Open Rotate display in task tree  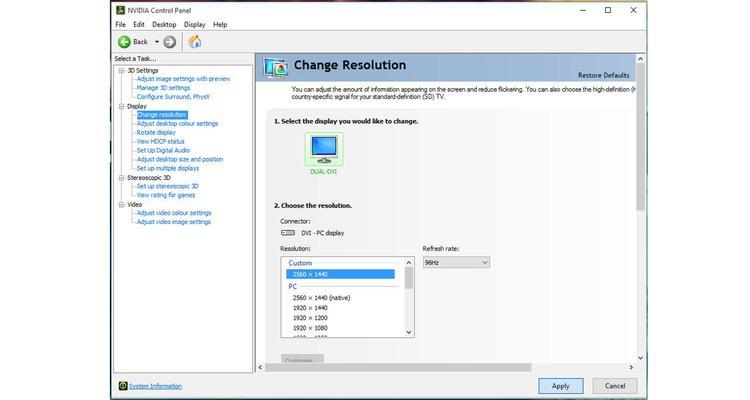(156, 132)
